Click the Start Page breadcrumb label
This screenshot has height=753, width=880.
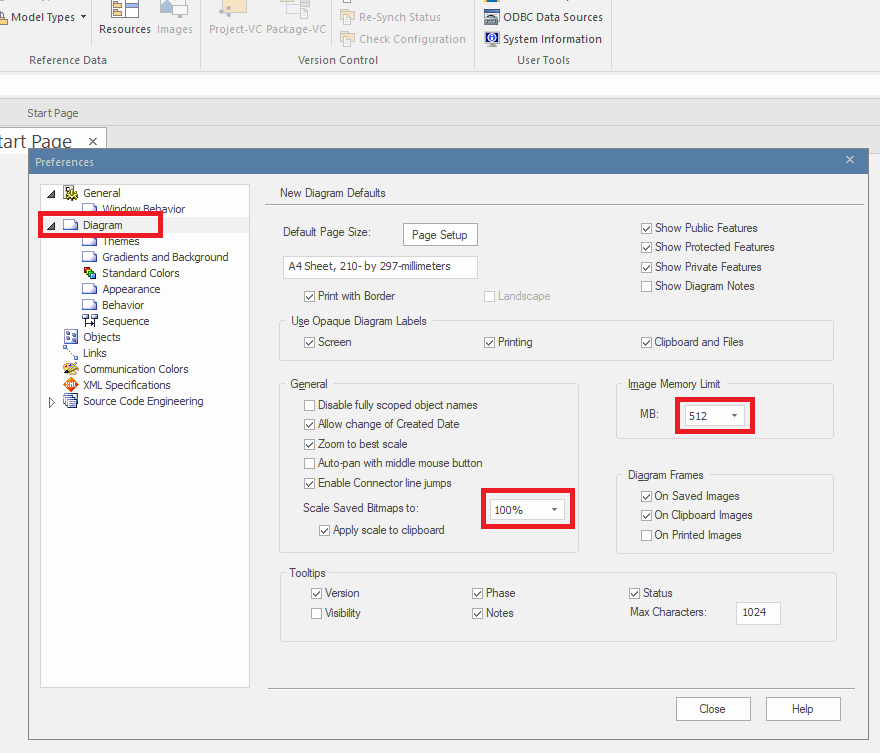tap(53, 113)
